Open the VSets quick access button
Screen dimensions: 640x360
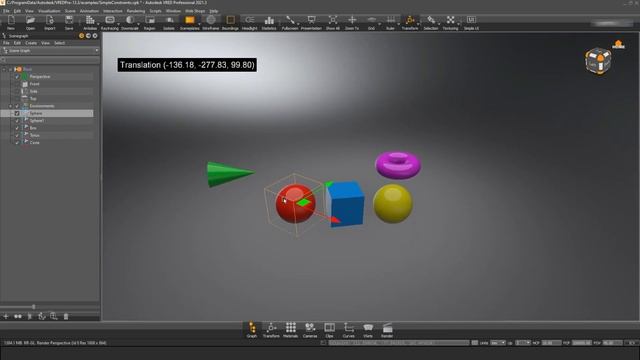pyautogui.click(x=368, y=330)
